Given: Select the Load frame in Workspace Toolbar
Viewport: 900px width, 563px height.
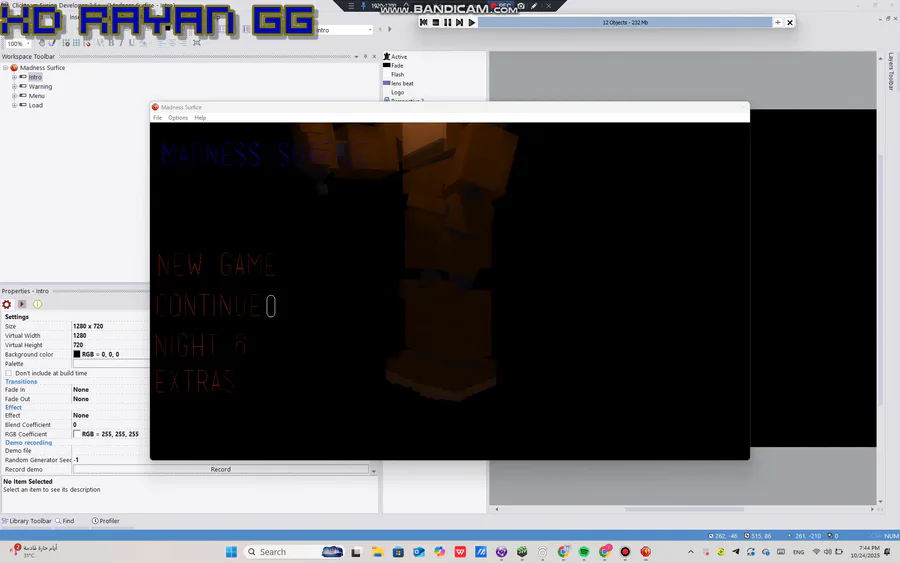Looking at the screenshot, I should pyautogui.click(x=36, y=105).
